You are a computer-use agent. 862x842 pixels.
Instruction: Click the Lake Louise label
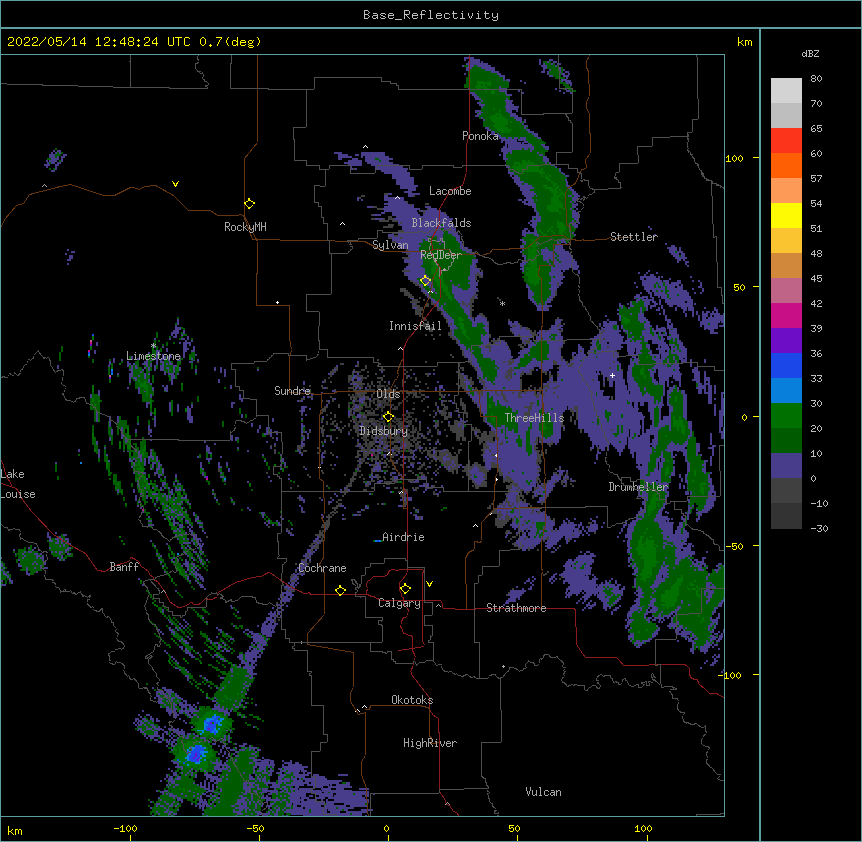pyautogui.click(x=18, y=484)
